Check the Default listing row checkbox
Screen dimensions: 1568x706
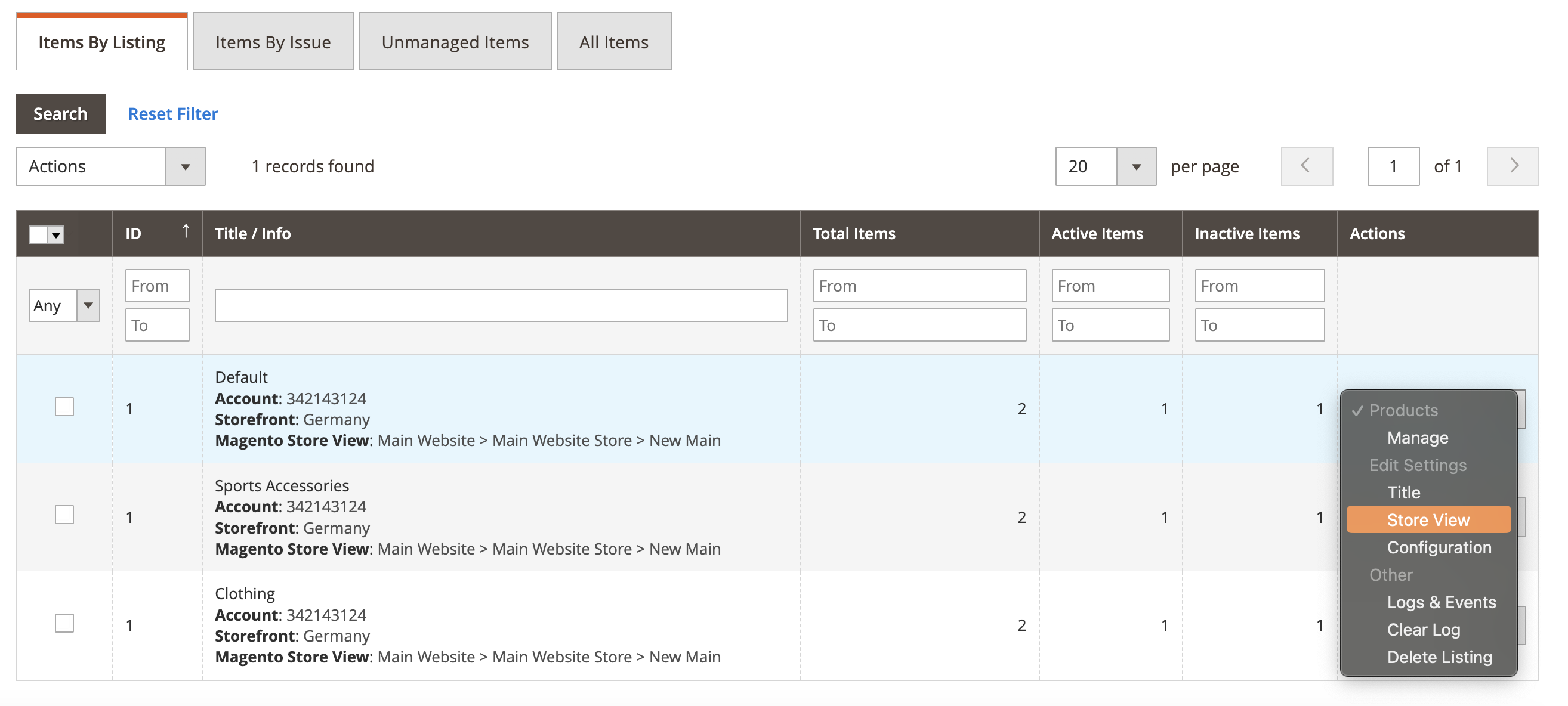pyautogui.click(x=64, y=407)
